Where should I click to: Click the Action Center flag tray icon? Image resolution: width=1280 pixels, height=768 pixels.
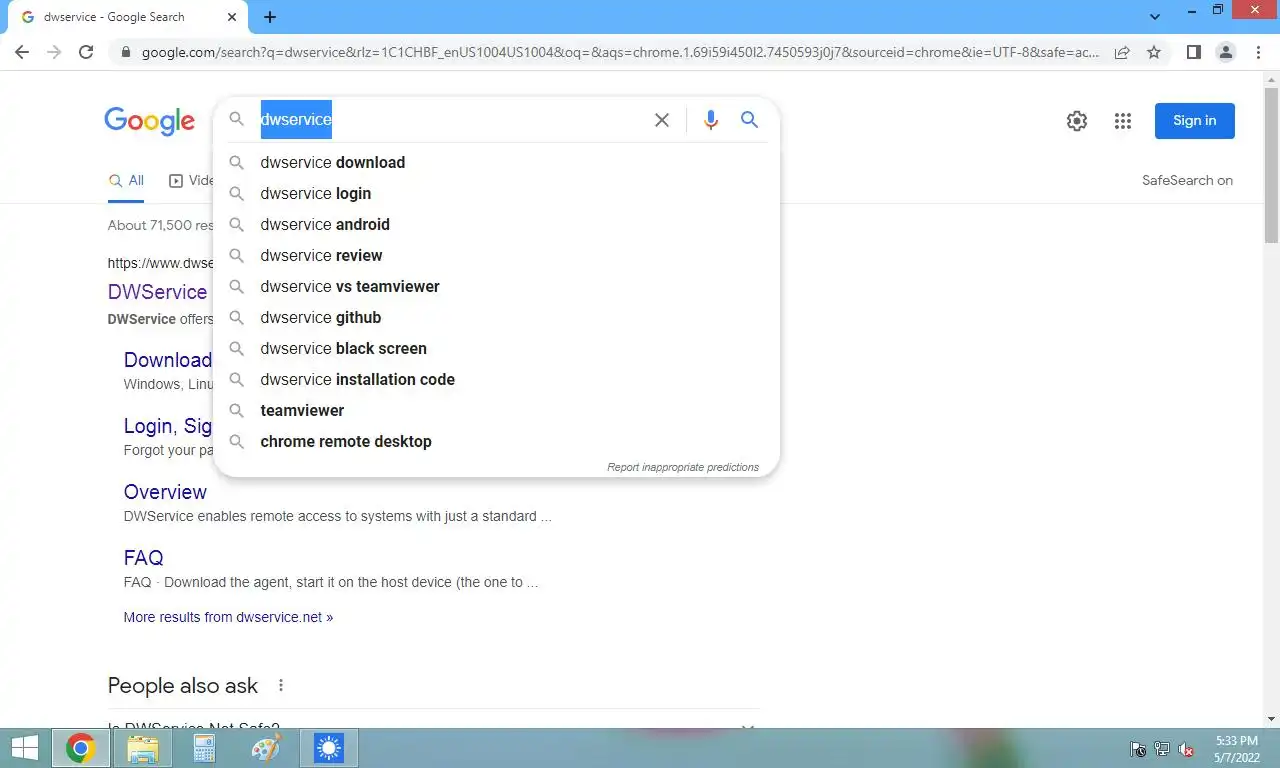tap(1138, 749)
